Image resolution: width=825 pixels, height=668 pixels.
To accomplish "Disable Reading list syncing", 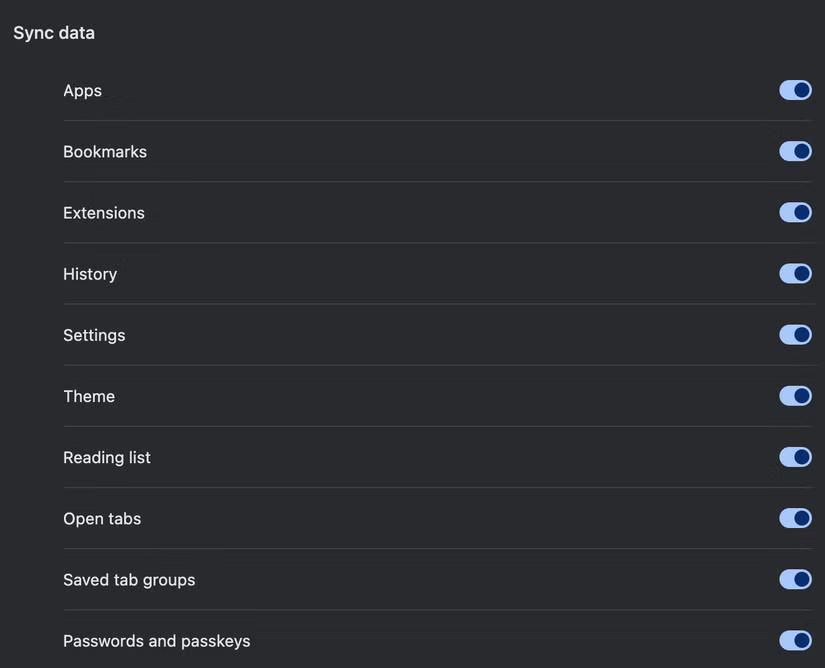I will click(x=795, y=456).
